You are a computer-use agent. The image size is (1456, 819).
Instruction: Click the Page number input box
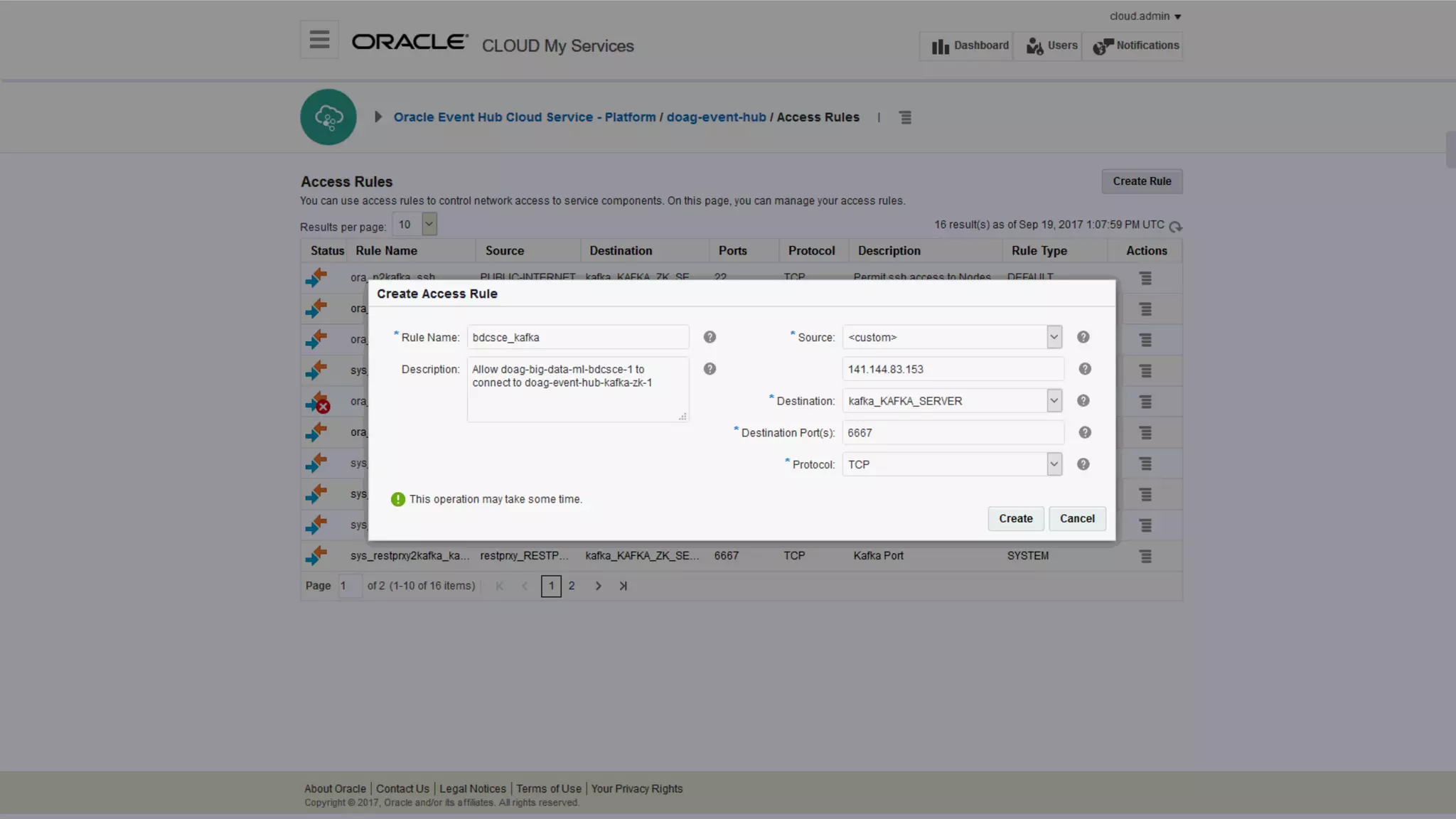(349, 586)
